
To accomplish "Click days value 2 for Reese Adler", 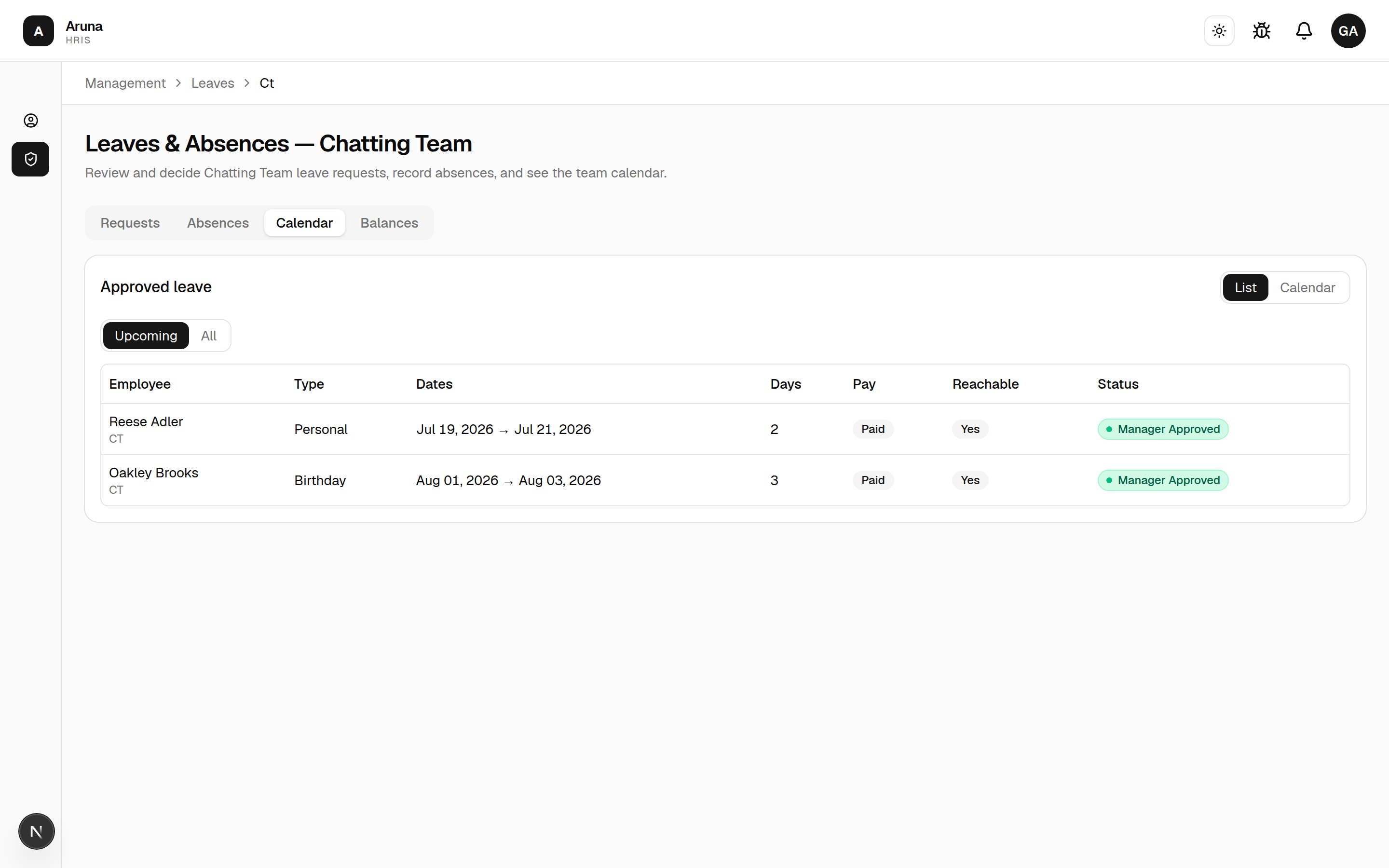I will [774, 429].
